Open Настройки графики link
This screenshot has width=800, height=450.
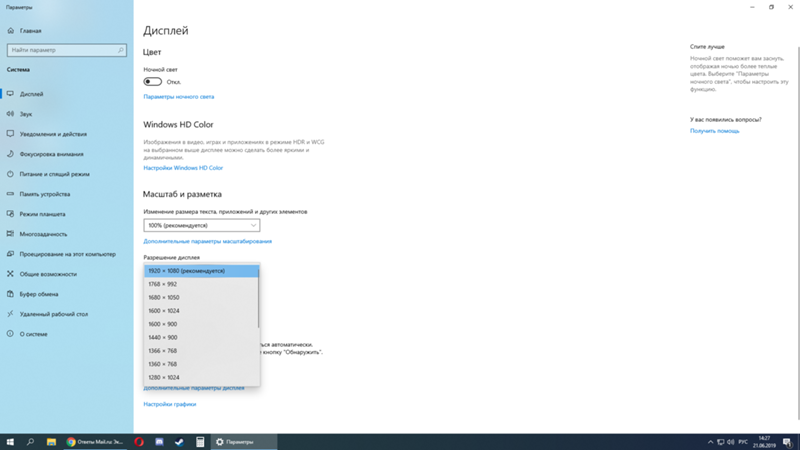tap(170, 404)
